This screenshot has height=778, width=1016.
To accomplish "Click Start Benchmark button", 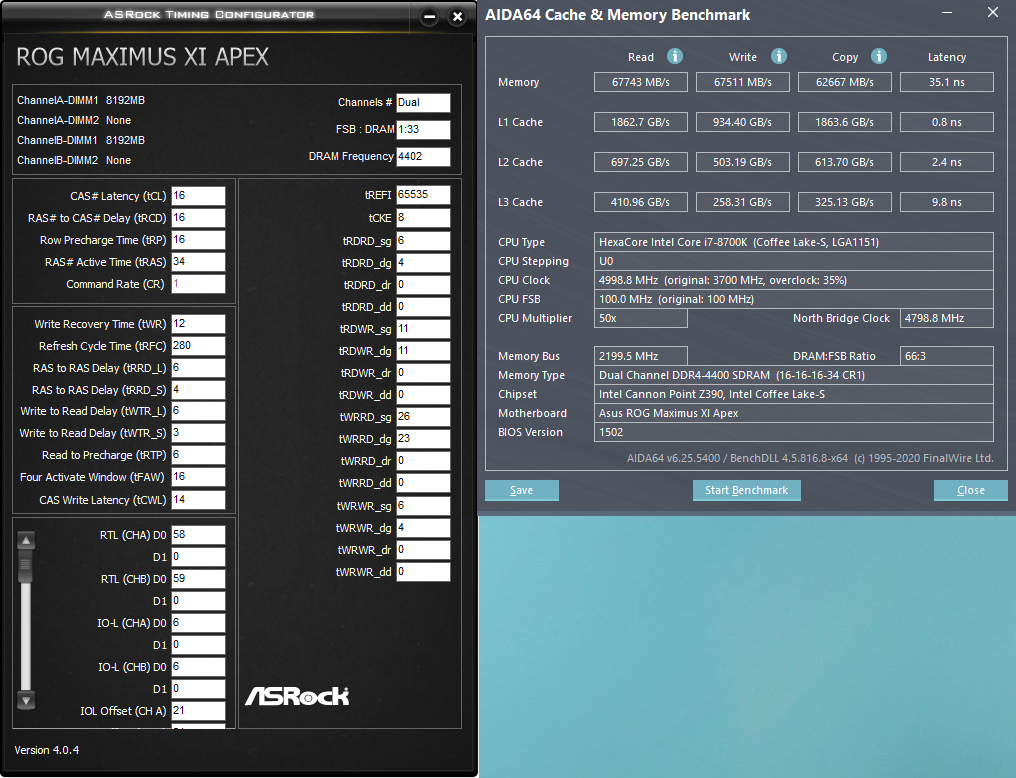I will tap(746, 490).
